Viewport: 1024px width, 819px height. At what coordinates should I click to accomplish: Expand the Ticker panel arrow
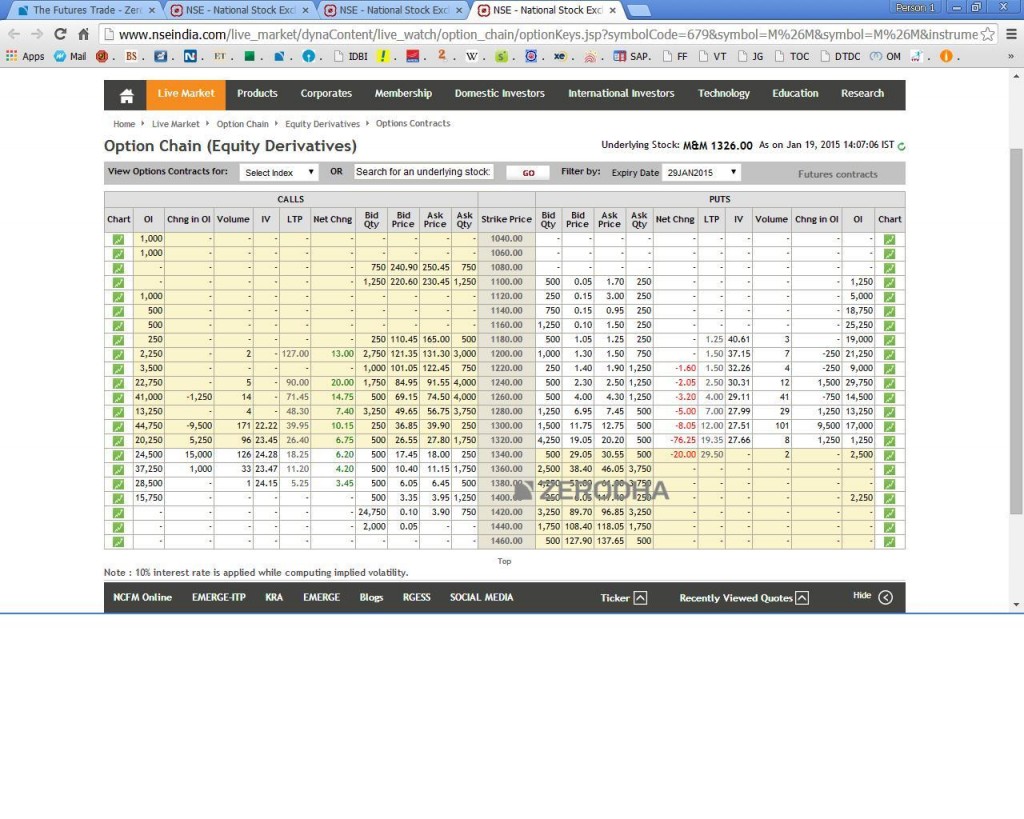tap(640, 597)
